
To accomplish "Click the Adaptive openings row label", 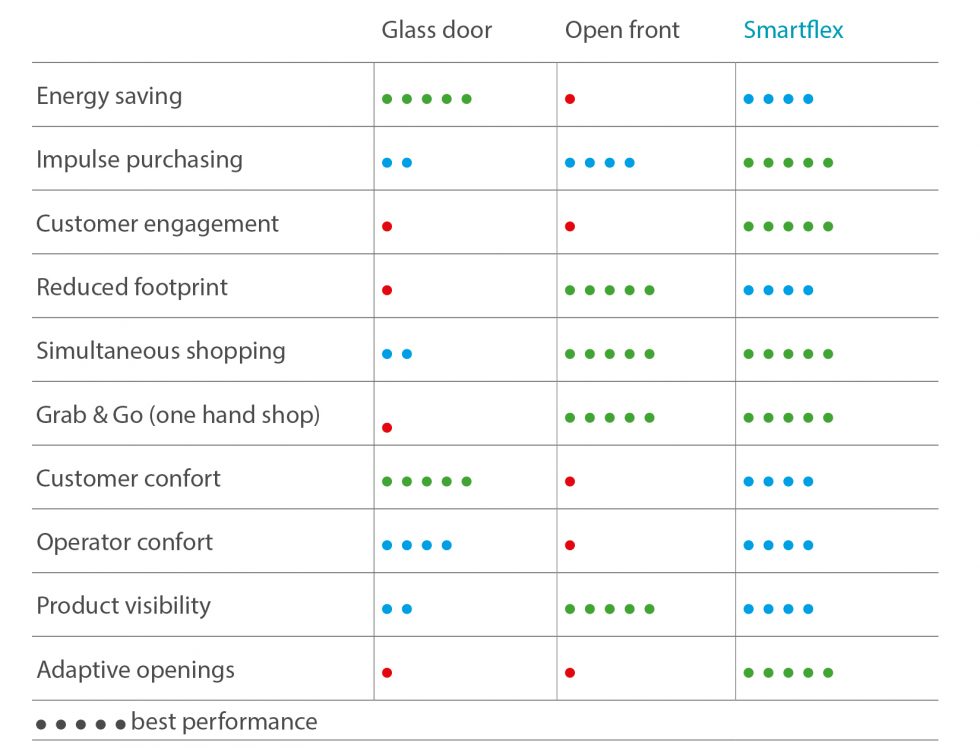I will pyautogui.click(x=136, y=670).
